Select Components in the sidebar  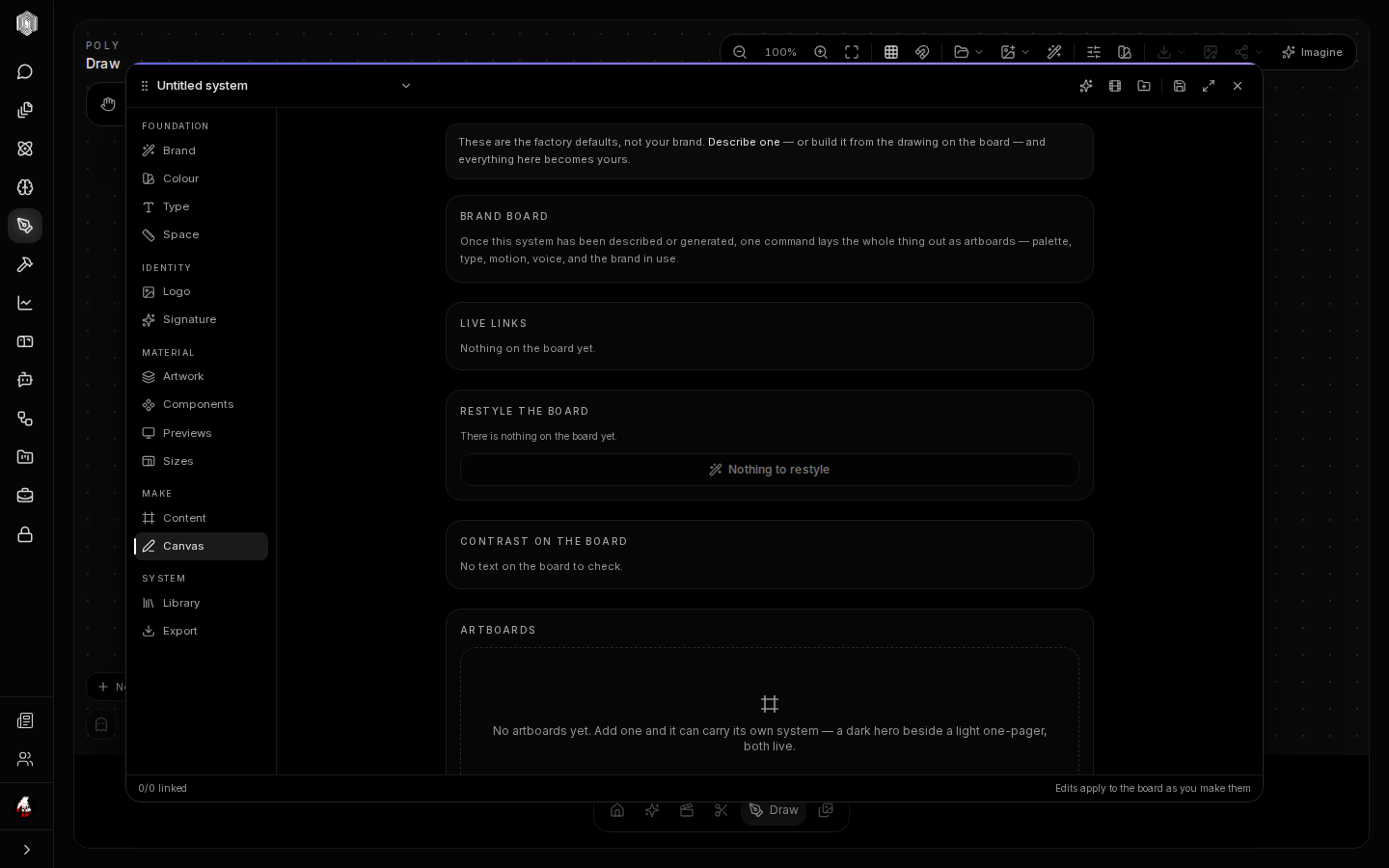(202, 404)
